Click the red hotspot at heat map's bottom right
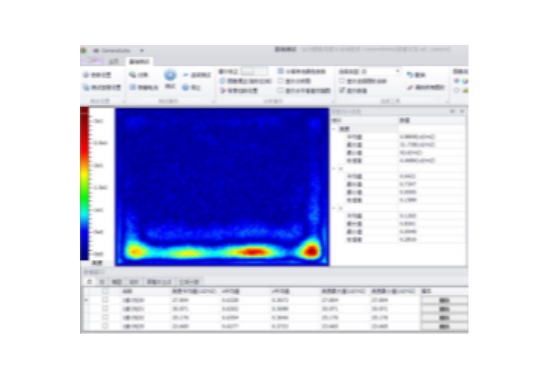 click(311, 250)
